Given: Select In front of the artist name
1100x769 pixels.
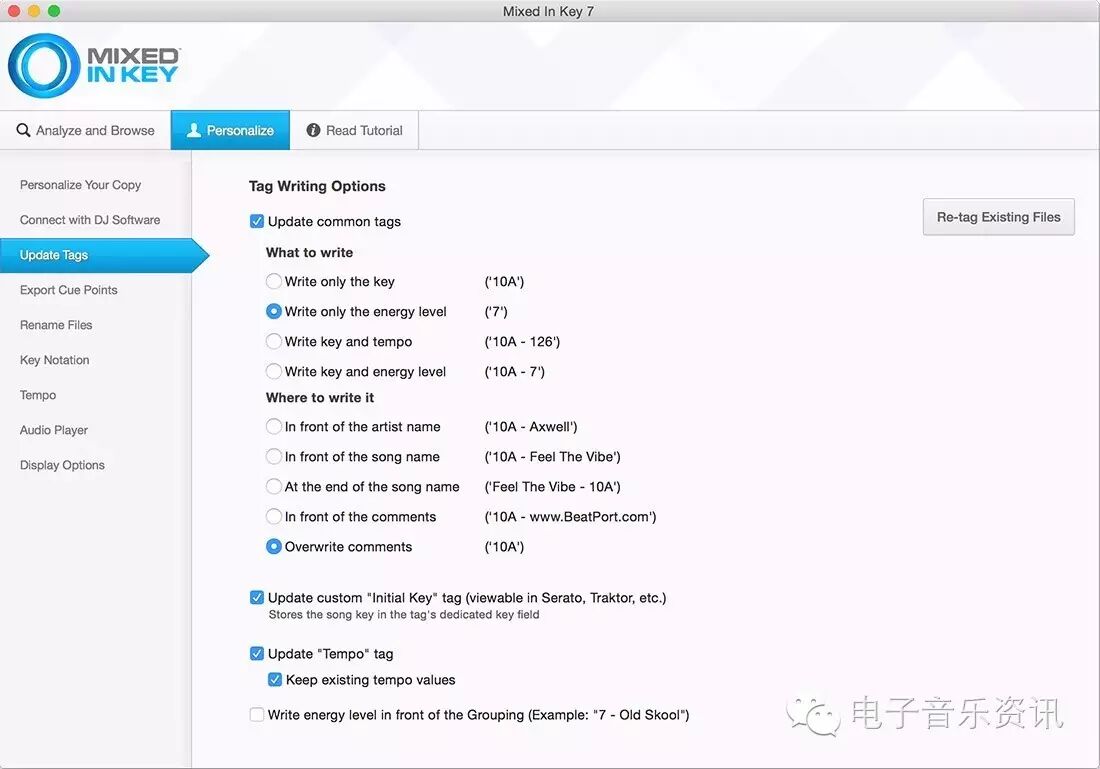Looking at the screenshot, I should pyautogui.click(x=274, y=427).
